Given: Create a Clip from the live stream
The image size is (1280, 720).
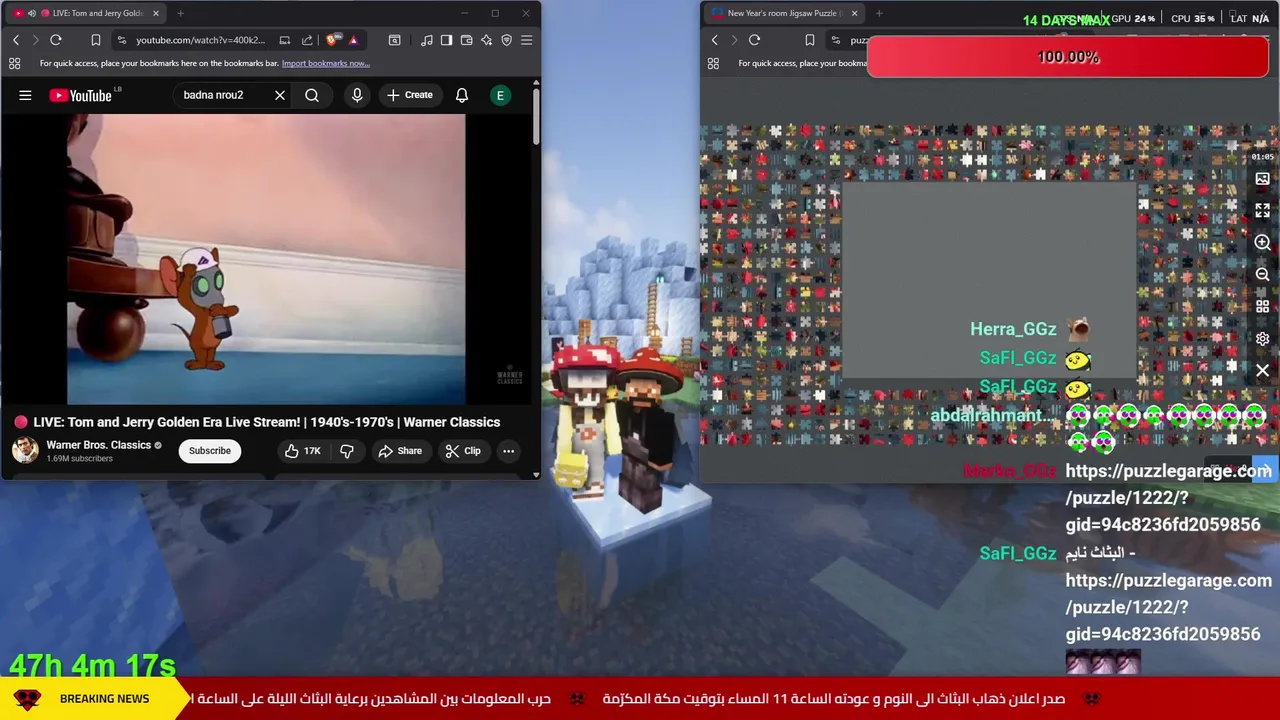Looking at the screenshot, I should coord(463,451).
